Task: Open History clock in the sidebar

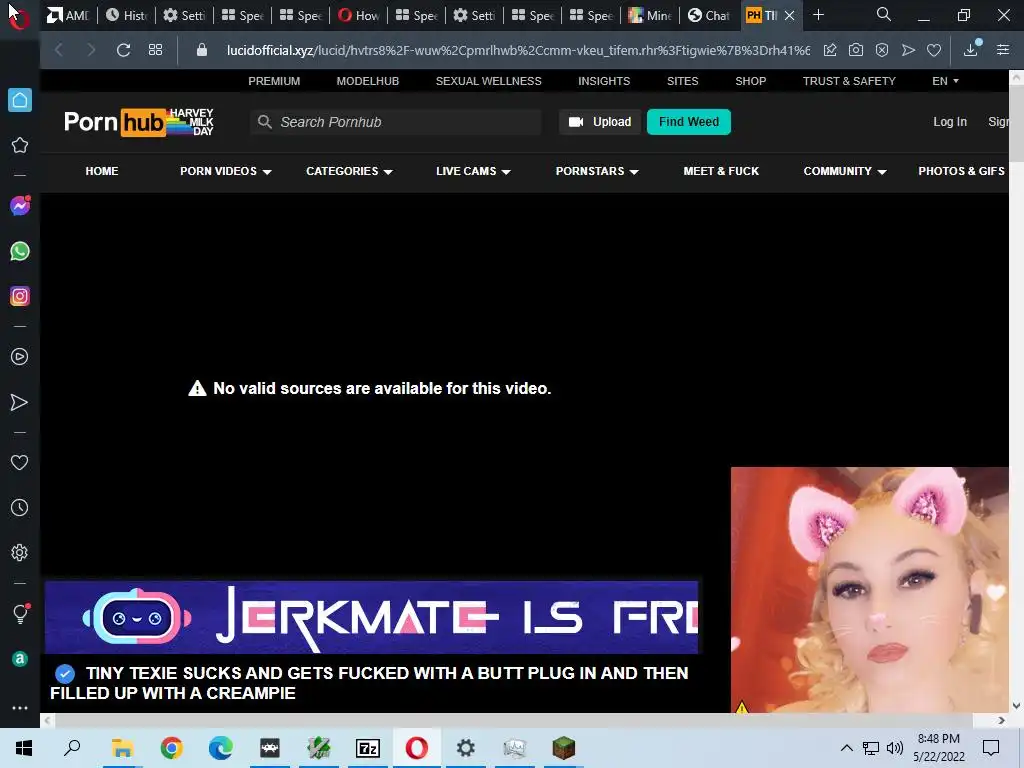Action: click(x=20, y=507)
